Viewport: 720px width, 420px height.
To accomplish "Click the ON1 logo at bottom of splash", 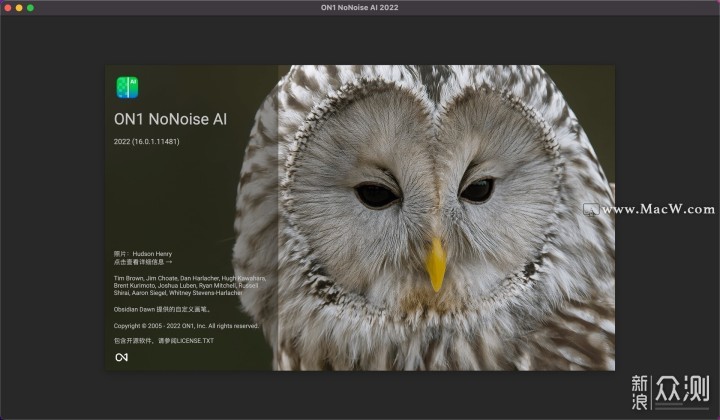I will 122,357.
